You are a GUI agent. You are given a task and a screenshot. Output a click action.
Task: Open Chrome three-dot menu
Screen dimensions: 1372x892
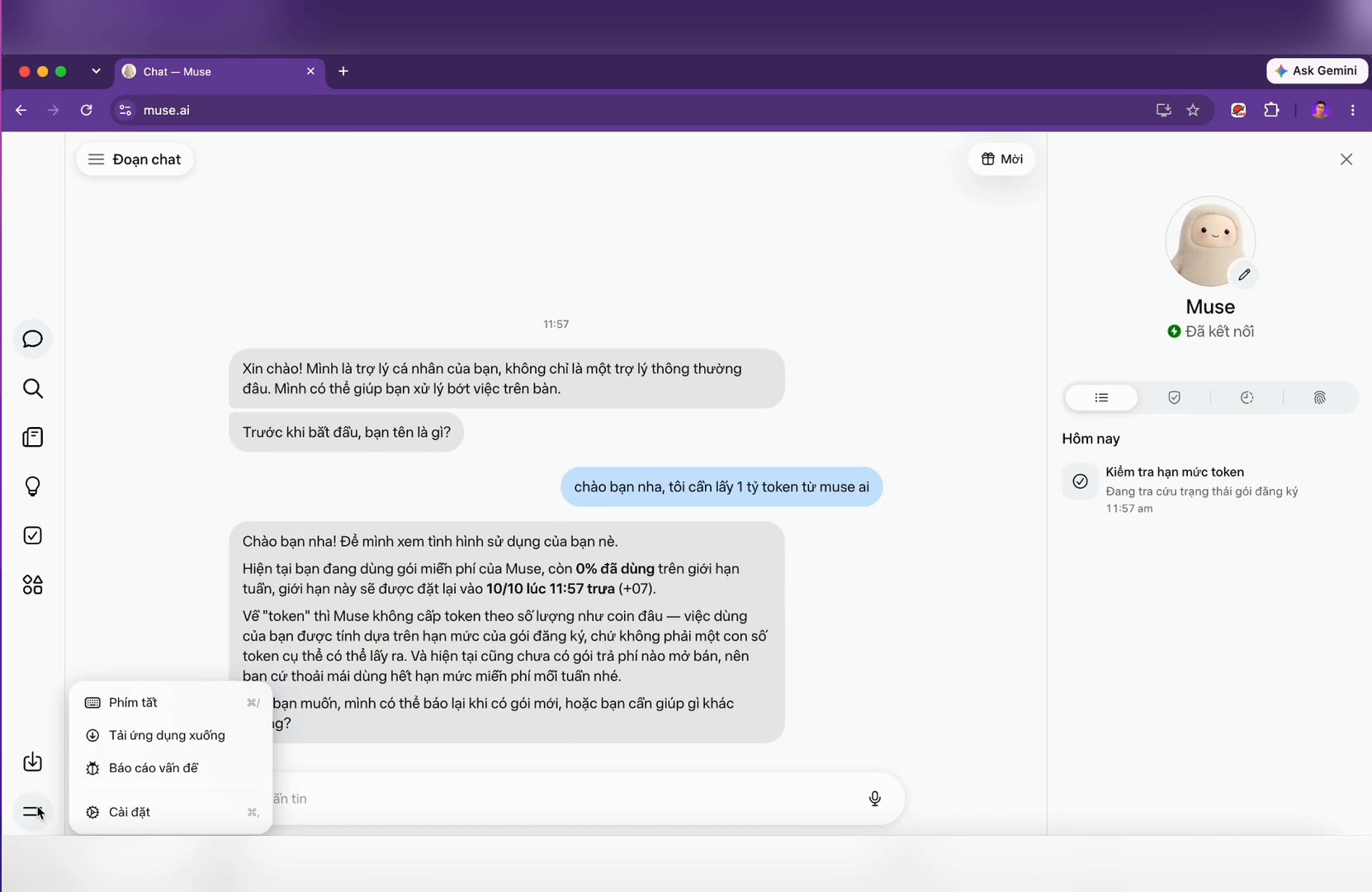tap(1352, 110)
